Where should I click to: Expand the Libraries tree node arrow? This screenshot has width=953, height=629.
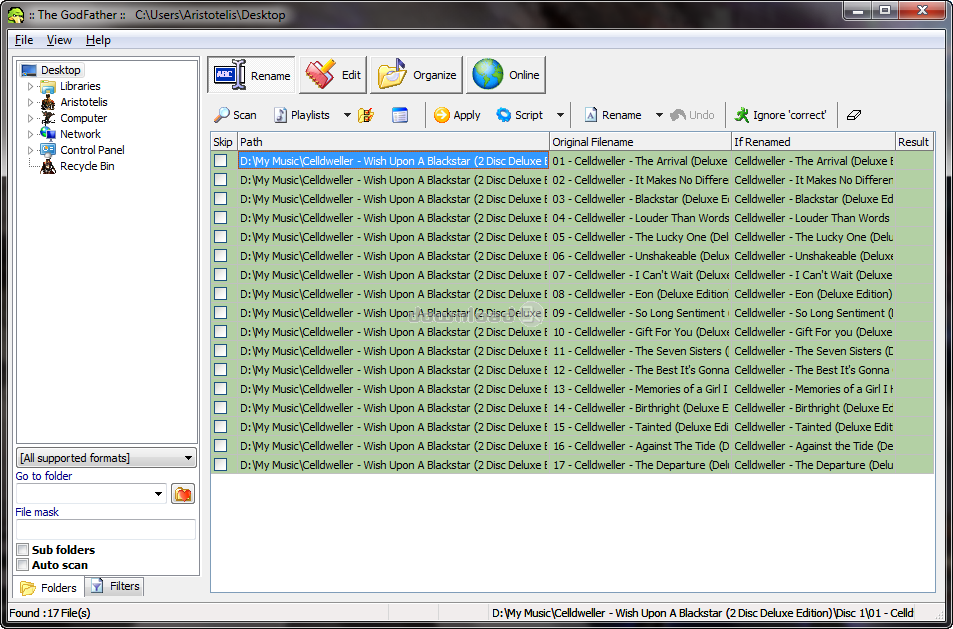(30, 86)
